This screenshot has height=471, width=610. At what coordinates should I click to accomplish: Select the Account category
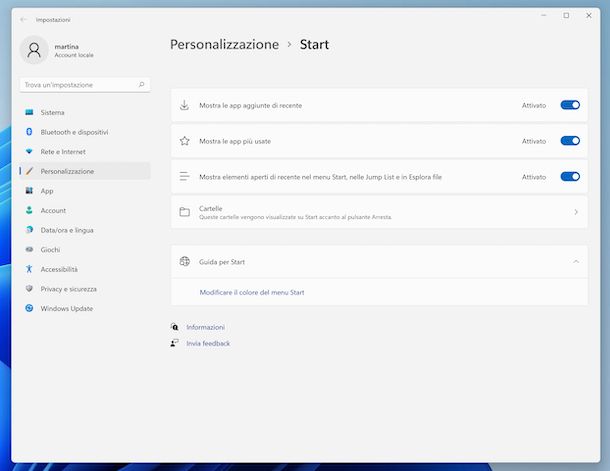85,210
